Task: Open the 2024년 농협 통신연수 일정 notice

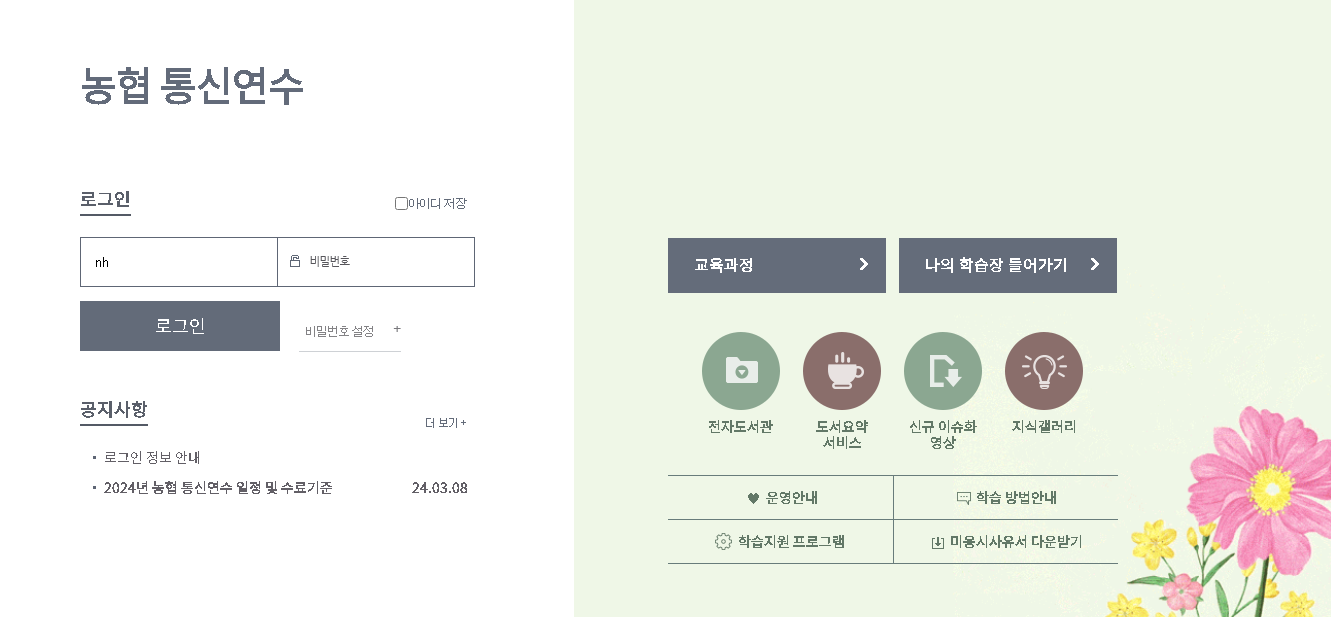Action: [218, 487]
